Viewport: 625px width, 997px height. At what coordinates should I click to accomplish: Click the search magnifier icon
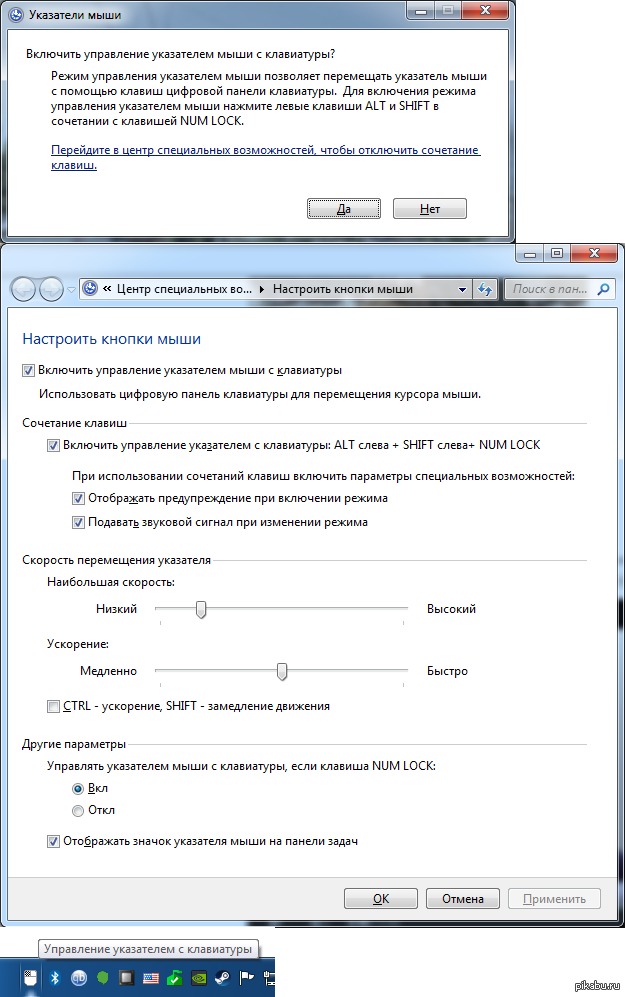[603, 289]
